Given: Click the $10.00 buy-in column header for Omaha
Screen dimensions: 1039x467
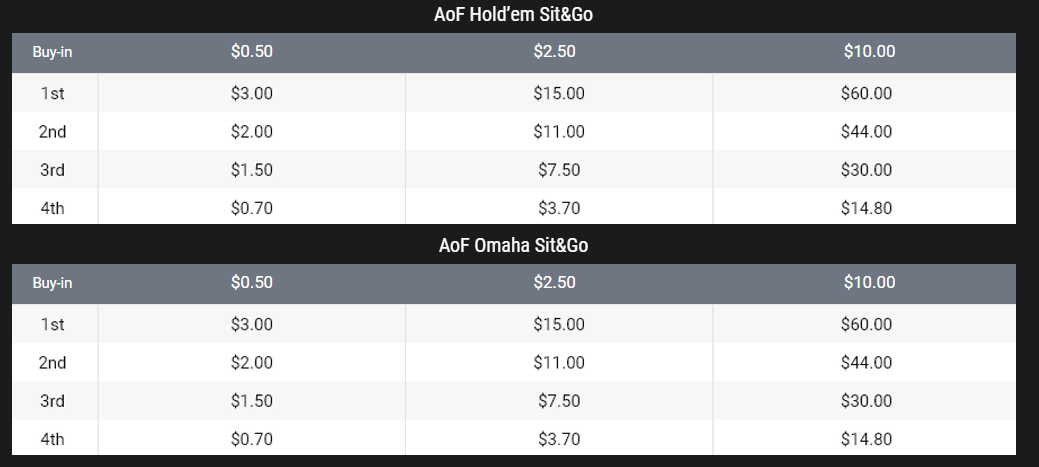Looking at the screenshot, I should coord(869,283).
